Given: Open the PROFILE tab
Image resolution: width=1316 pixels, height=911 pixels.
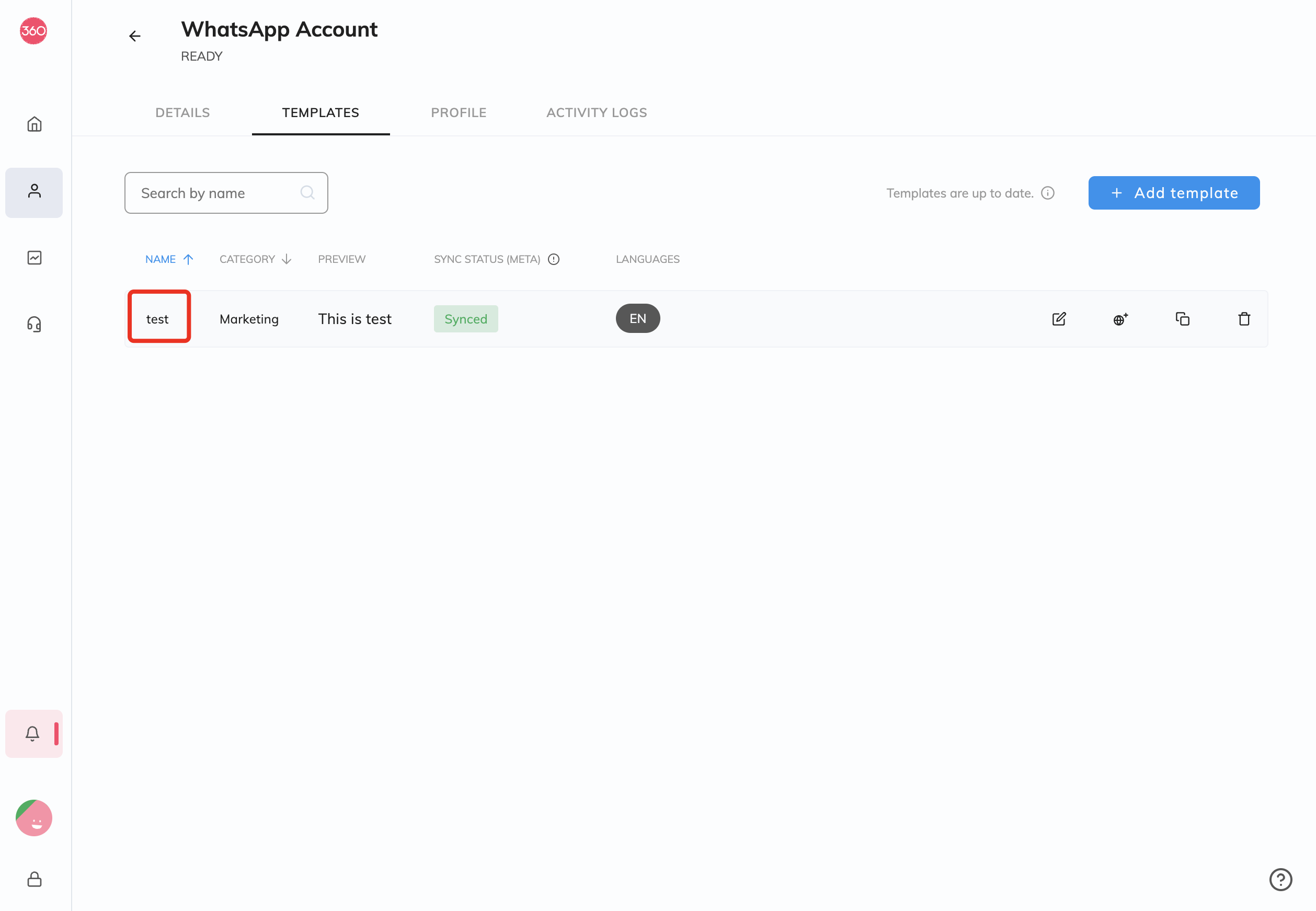Looking at the screenshot, I should point(459,113).
